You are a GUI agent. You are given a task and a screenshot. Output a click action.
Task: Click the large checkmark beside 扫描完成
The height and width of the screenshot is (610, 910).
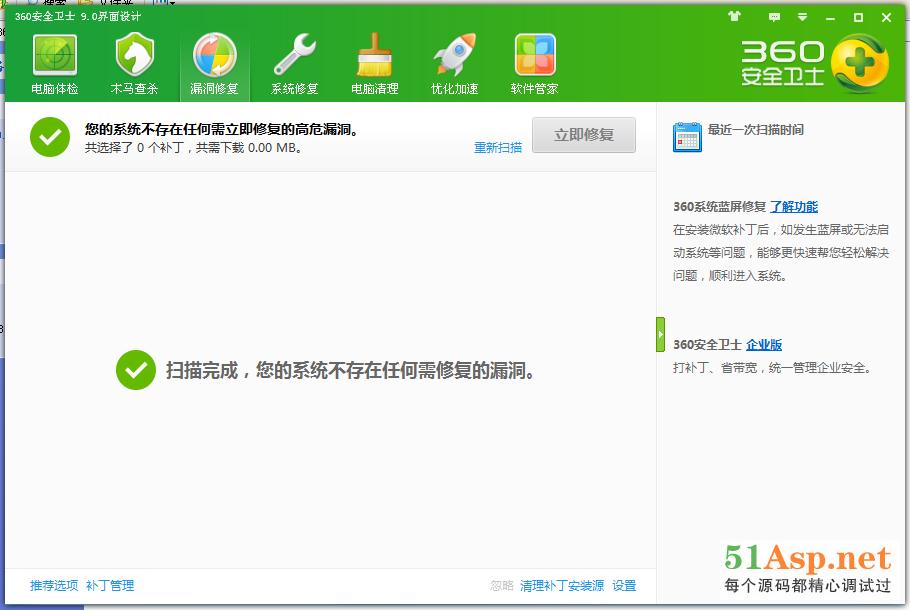pyautogui.click(x=136, y=370)
